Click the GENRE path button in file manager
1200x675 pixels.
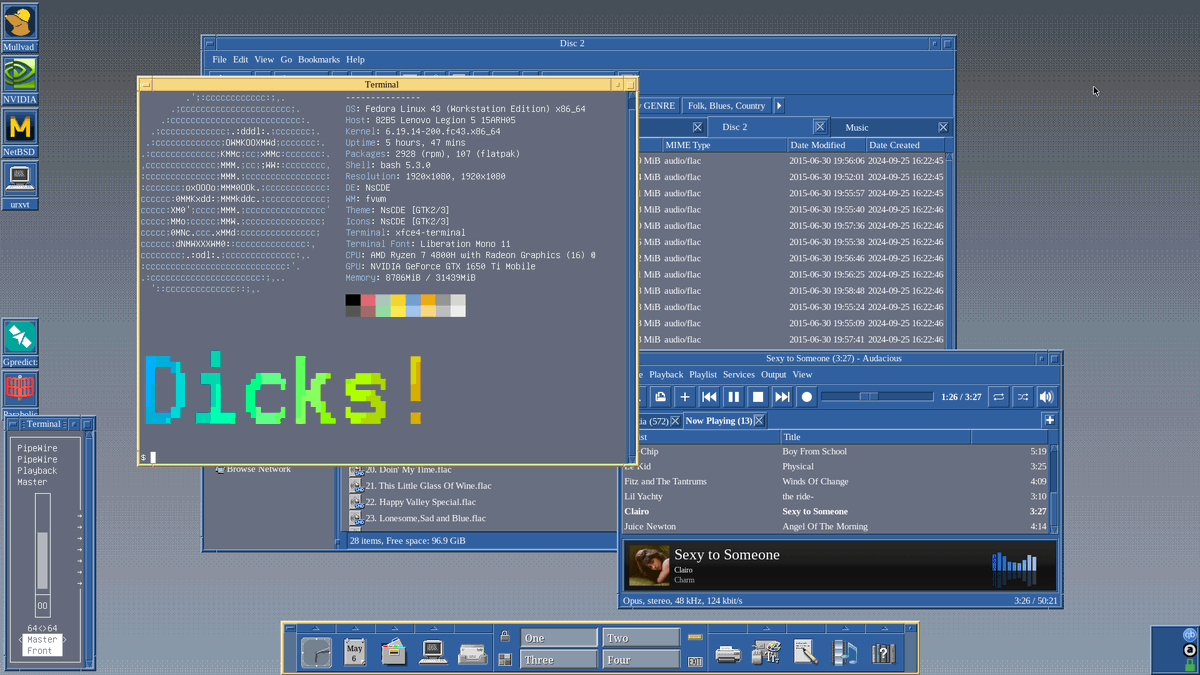pyautogui.click(x=658, y=105)
